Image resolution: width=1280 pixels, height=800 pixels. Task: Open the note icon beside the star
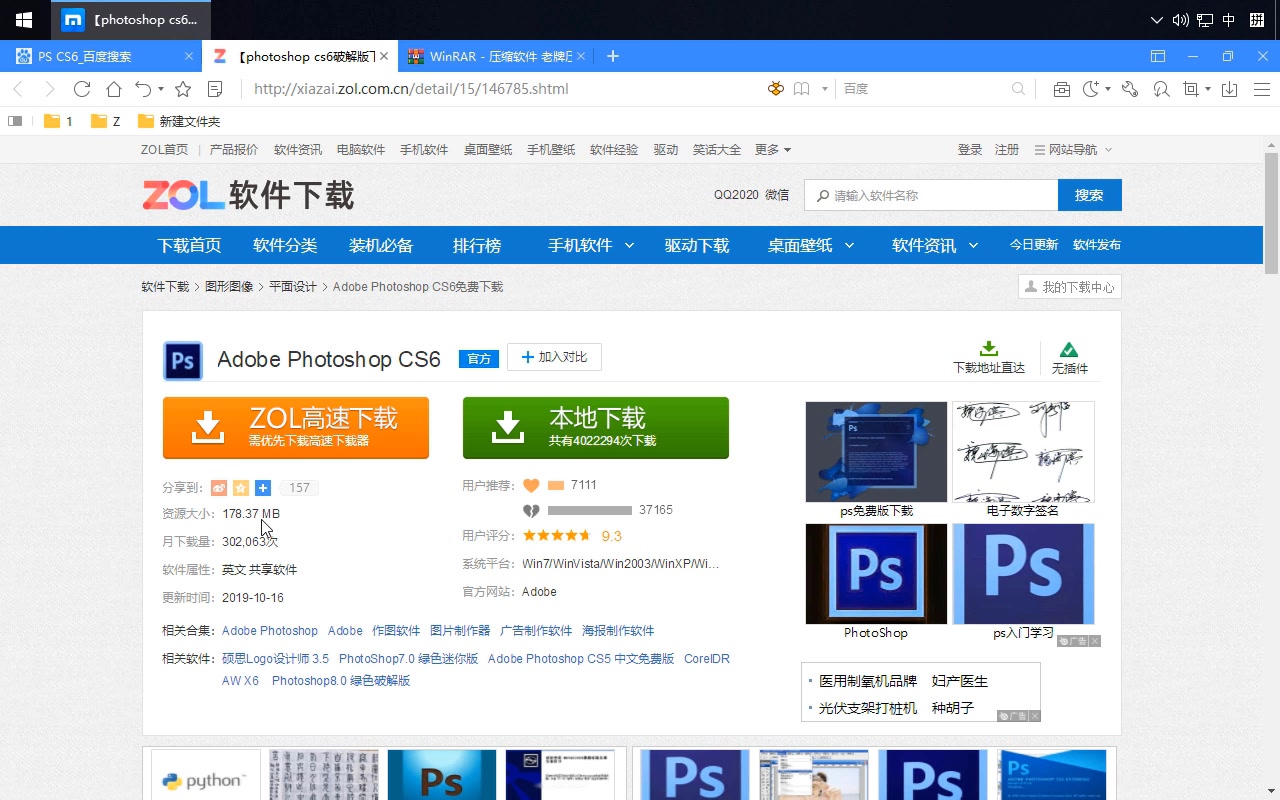click(x=215, y=89)
